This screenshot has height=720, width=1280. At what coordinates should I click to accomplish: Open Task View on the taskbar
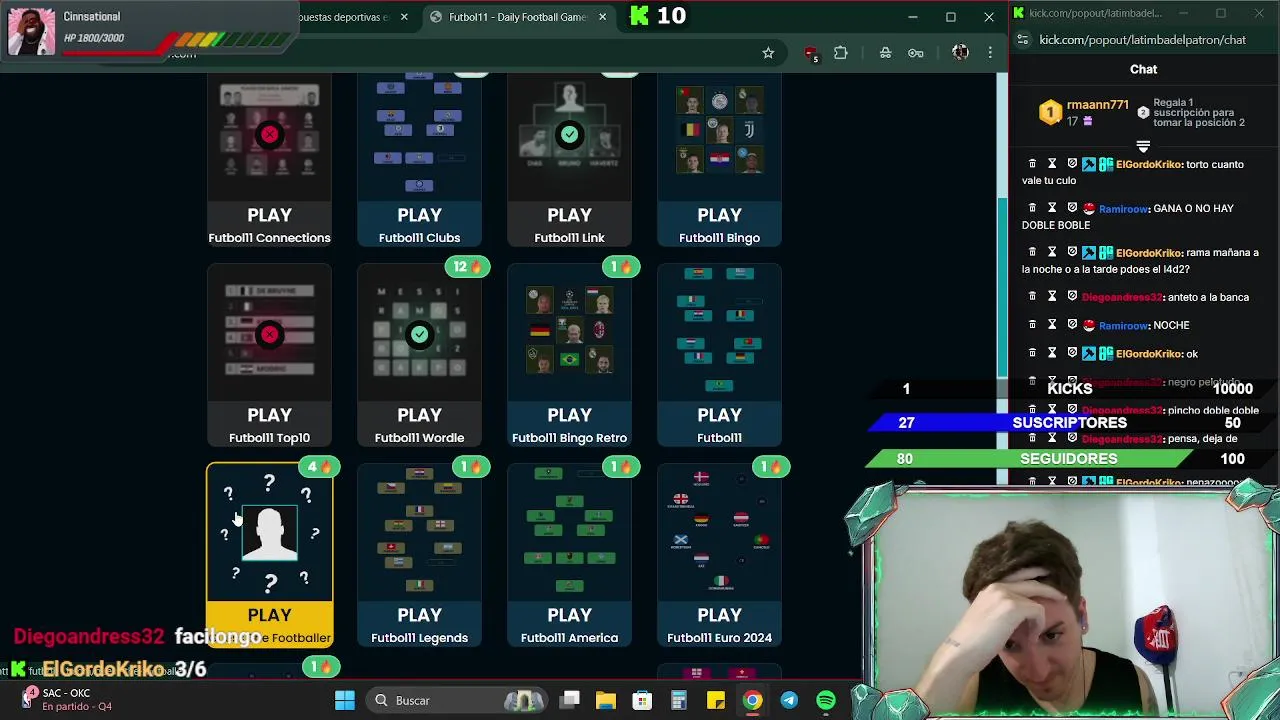pos(570,700)
